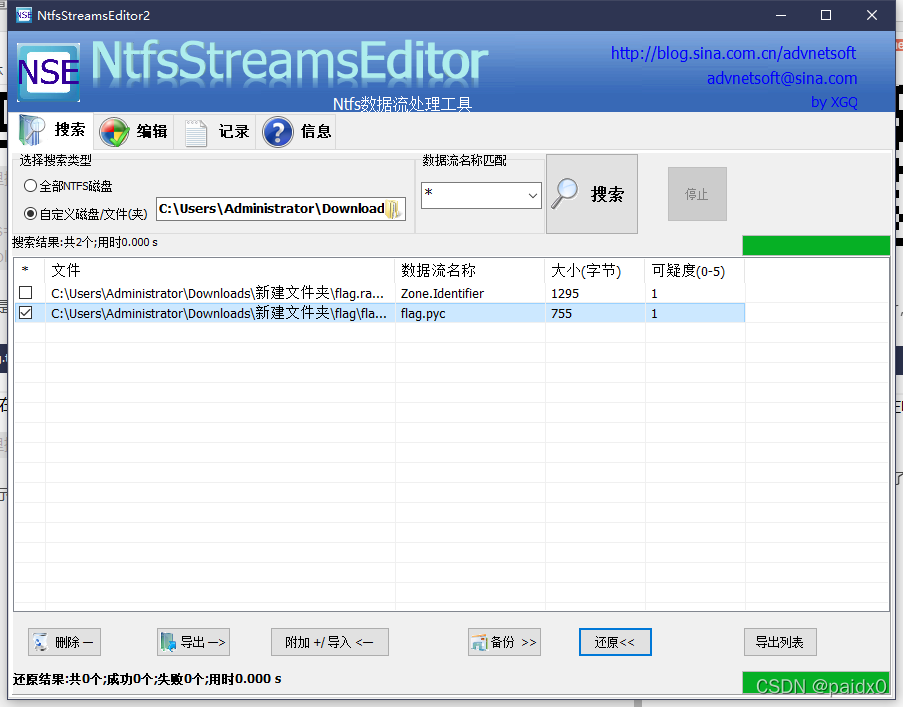Click the delete icon on 删除 button
Viewport: 903px width, 707px height.
41,642
